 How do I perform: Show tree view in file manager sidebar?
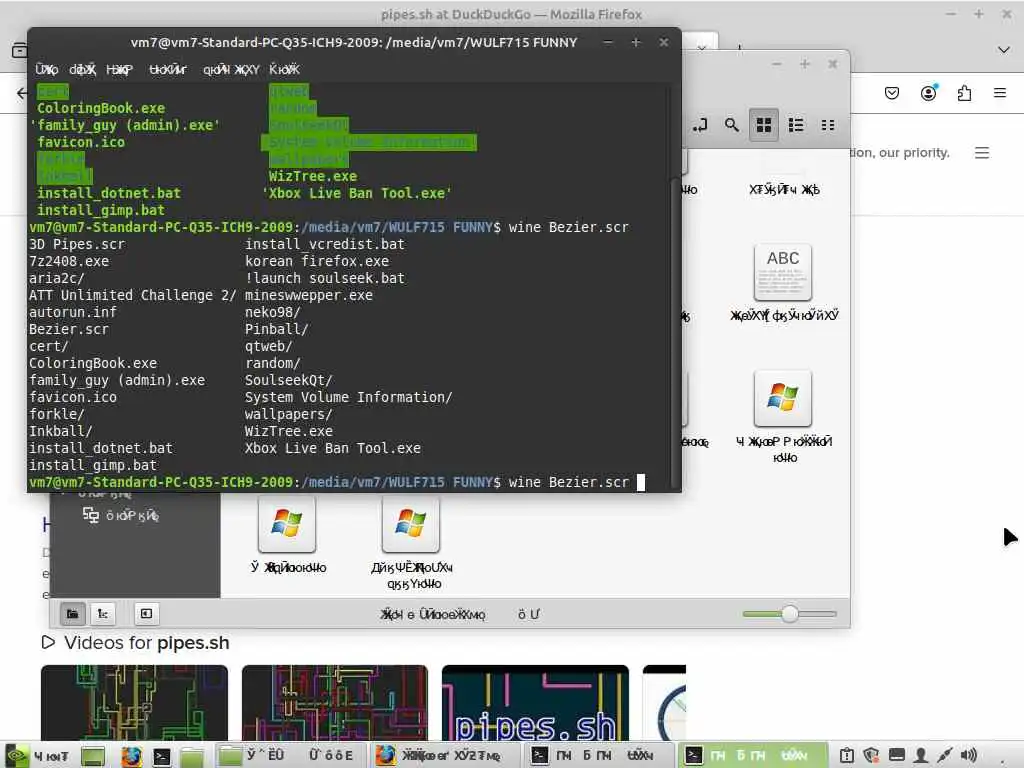click(103, 613)
